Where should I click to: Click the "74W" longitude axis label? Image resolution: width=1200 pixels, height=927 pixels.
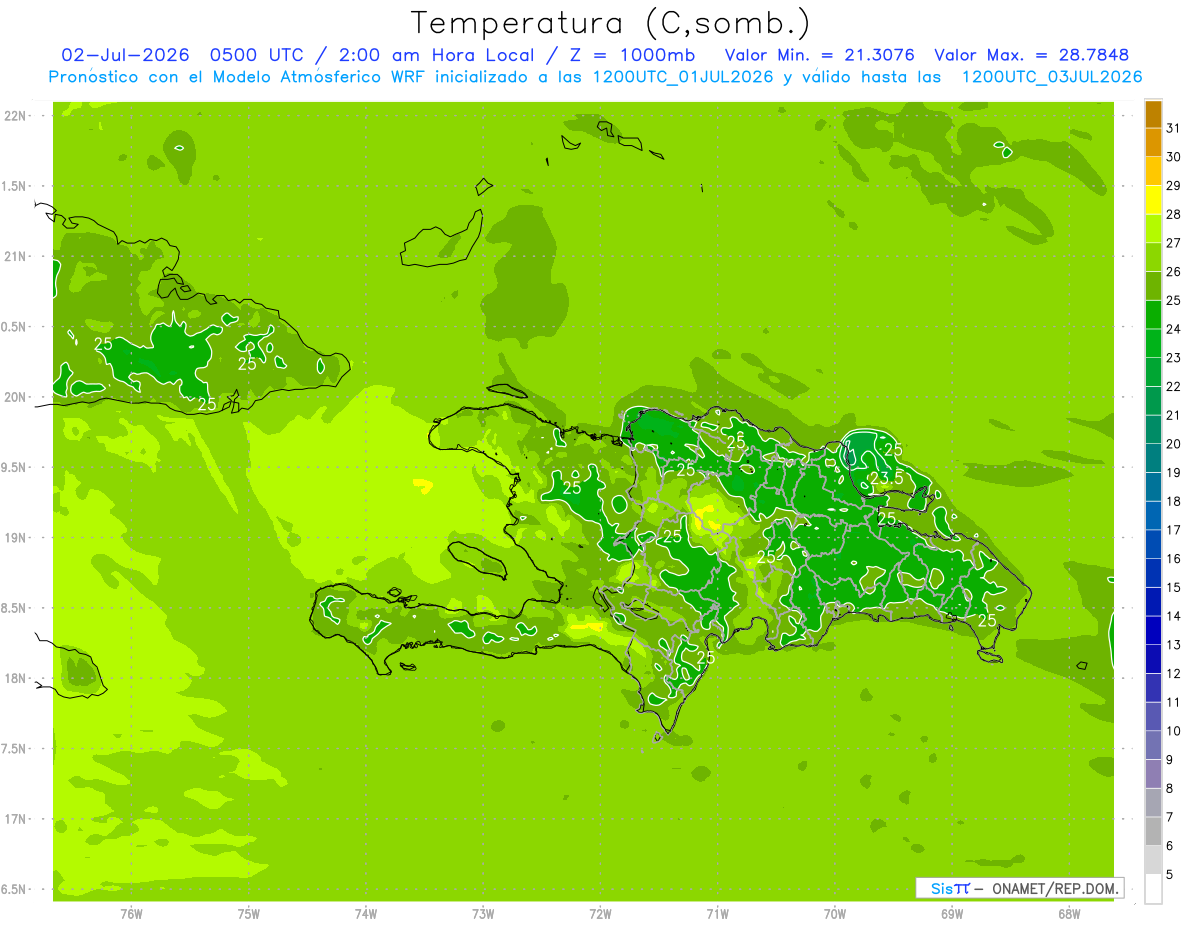pos(366,913)
